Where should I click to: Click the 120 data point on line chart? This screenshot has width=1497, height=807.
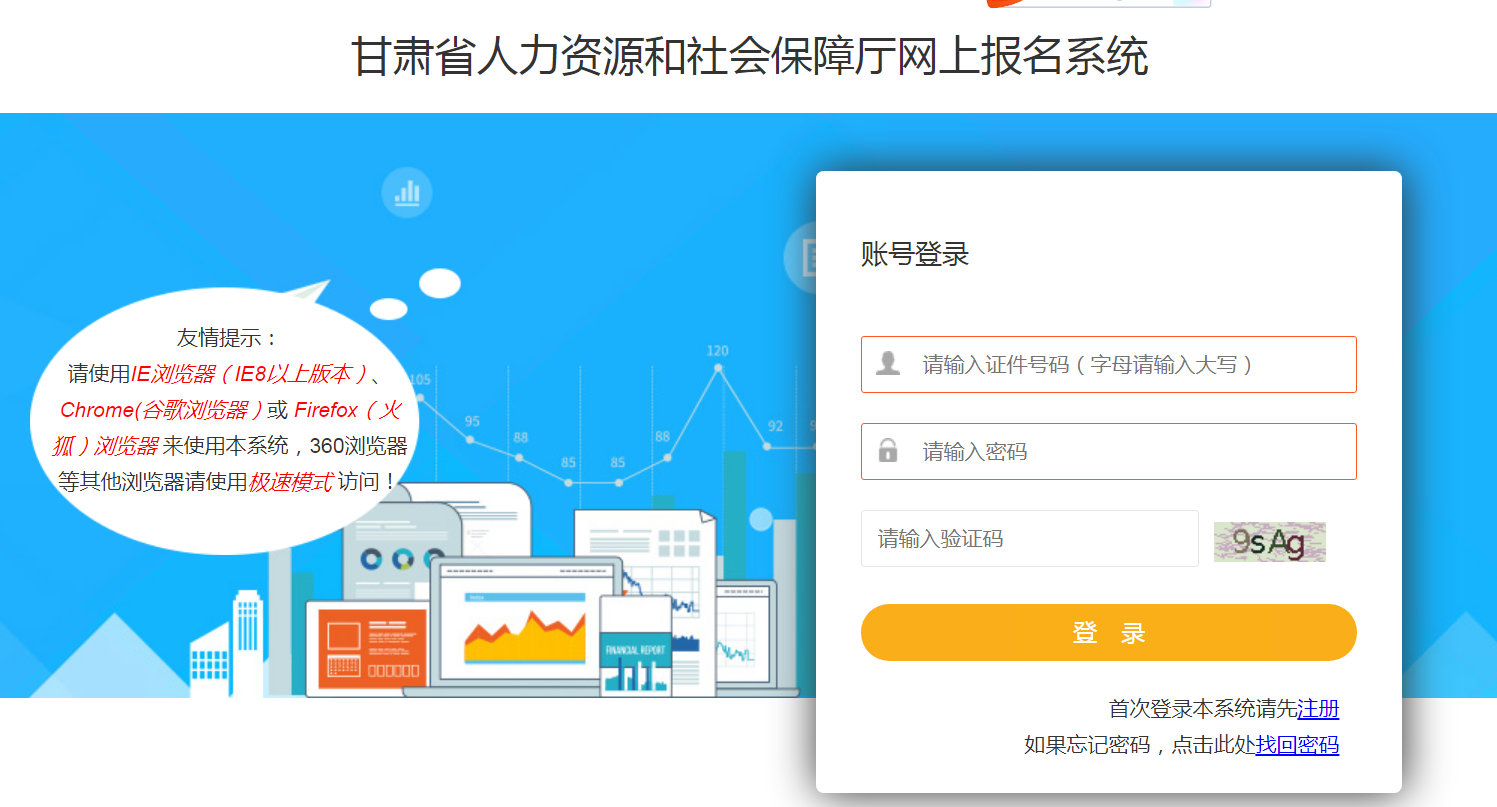[x=718, y=368]
